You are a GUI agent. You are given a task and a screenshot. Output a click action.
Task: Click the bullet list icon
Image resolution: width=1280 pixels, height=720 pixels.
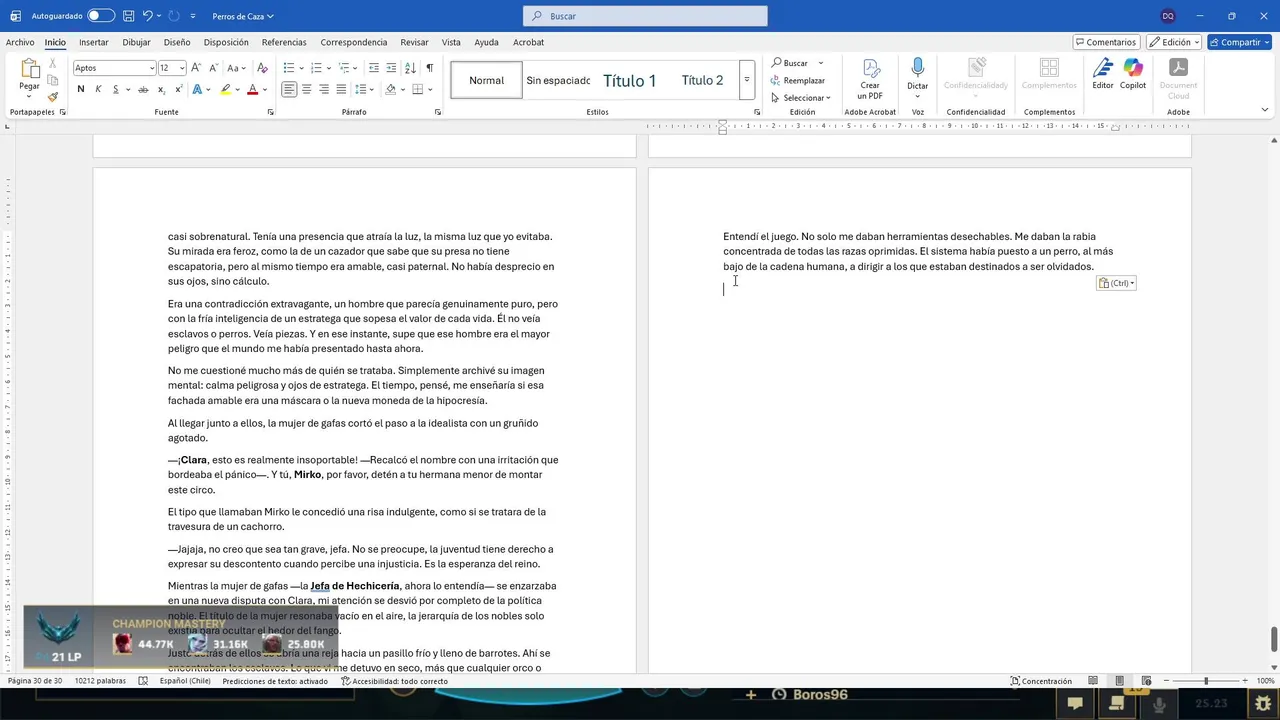tap(289, 68)
